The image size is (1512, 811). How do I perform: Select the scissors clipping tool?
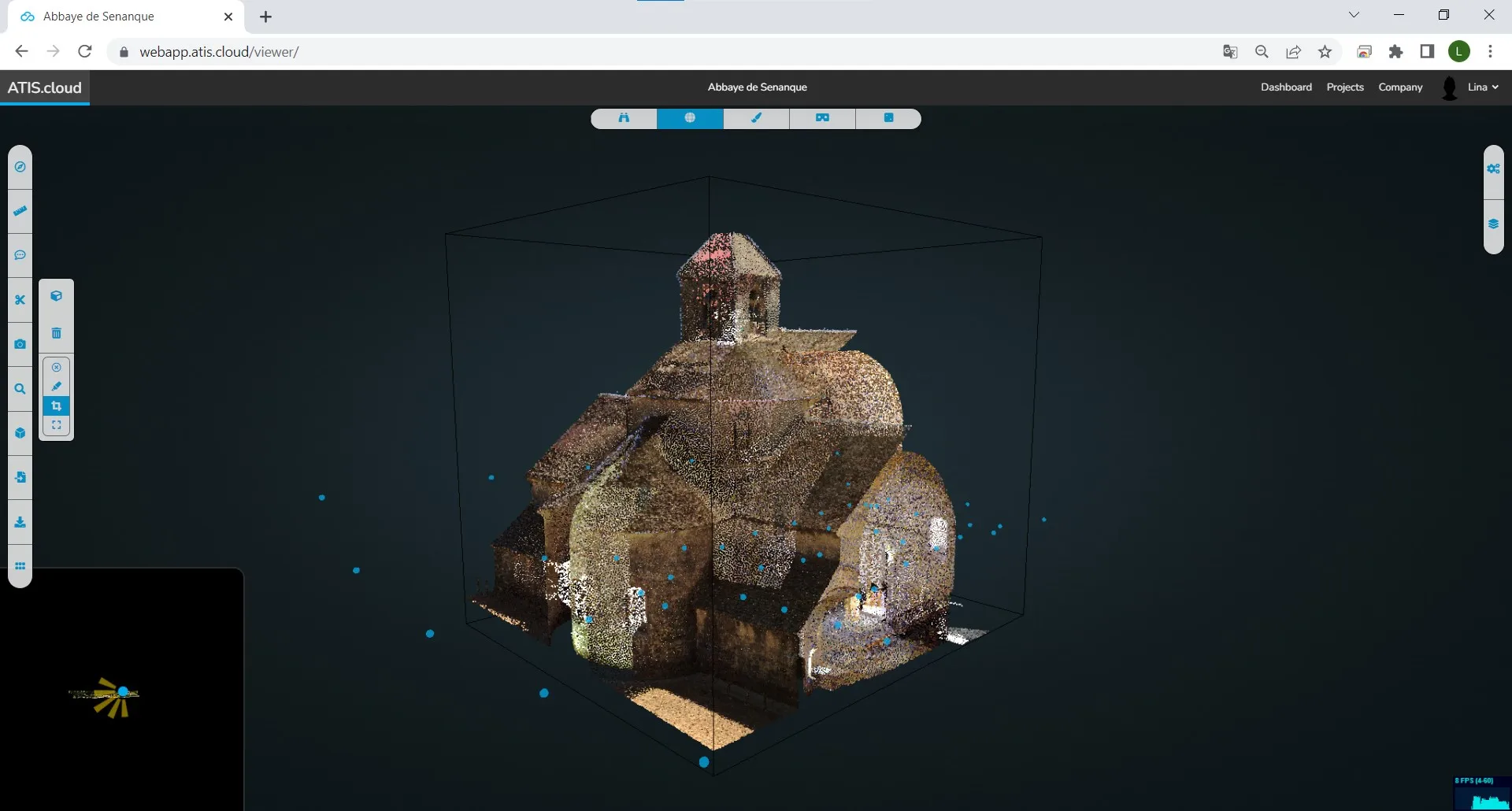pyautogui.click(x=20, y=299)
